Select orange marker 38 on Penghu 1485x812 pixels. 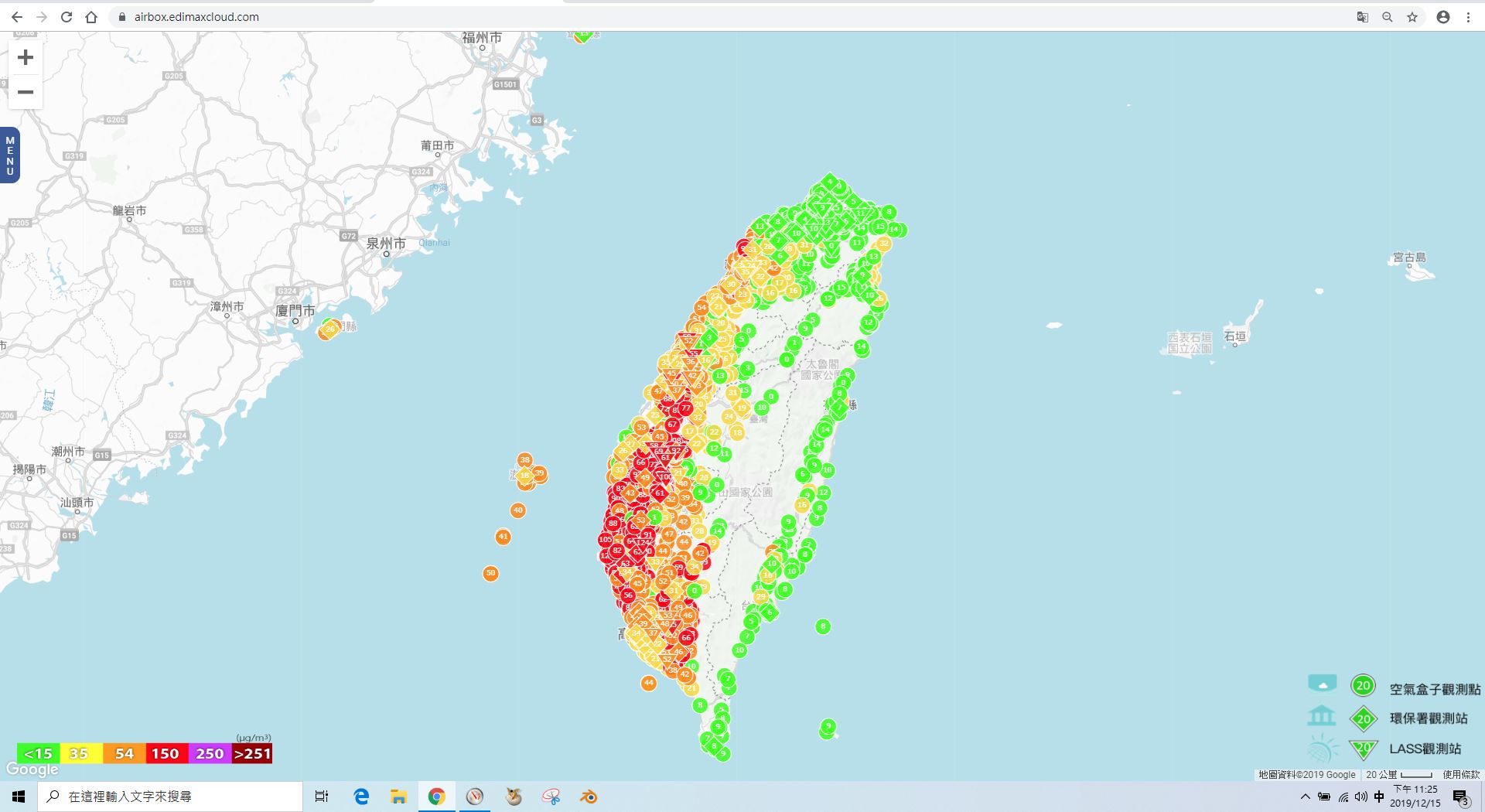click(524, 459)
